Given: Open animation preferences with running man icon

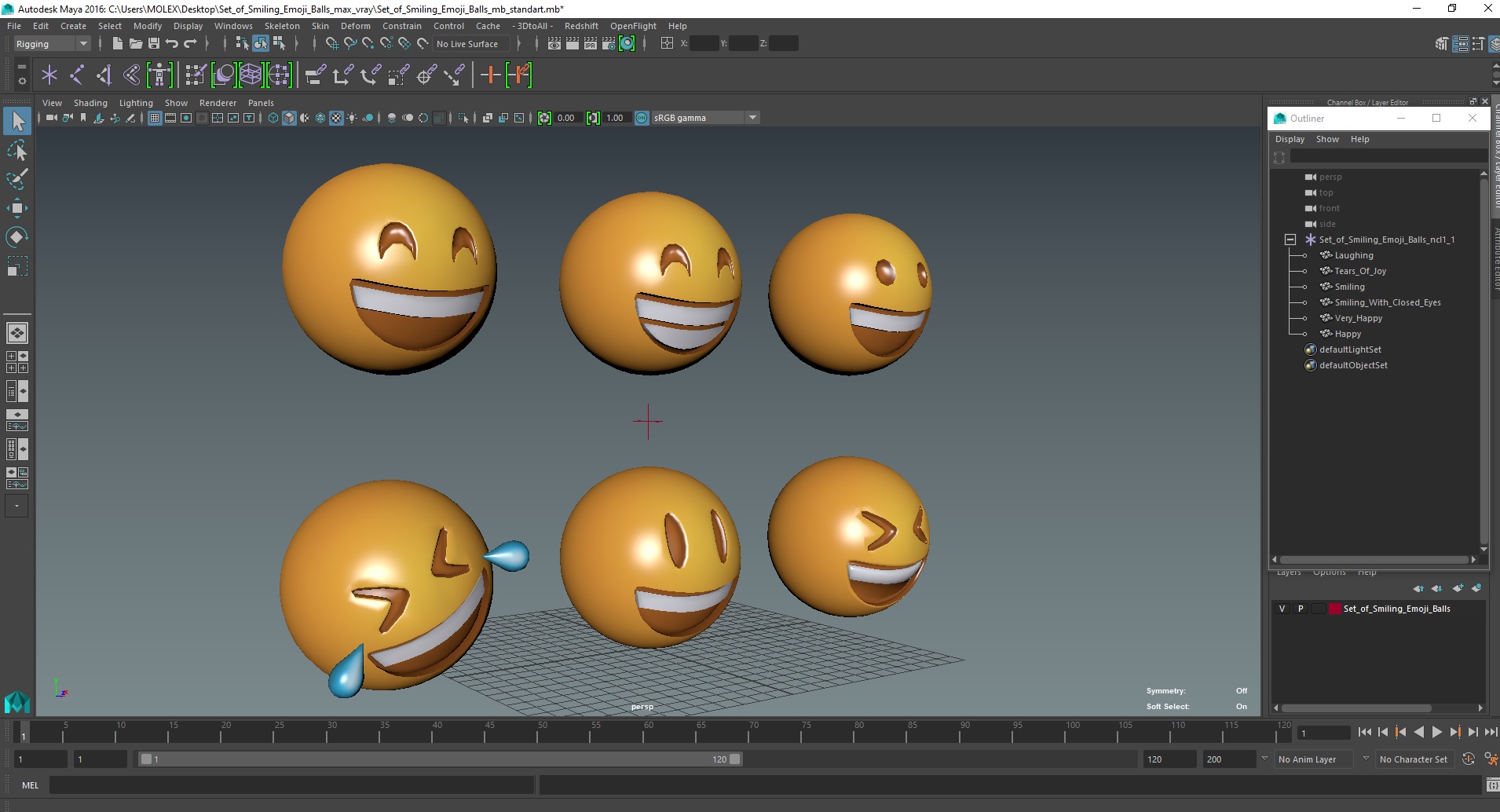Looking at the screenshot, I should point(1491,759).
